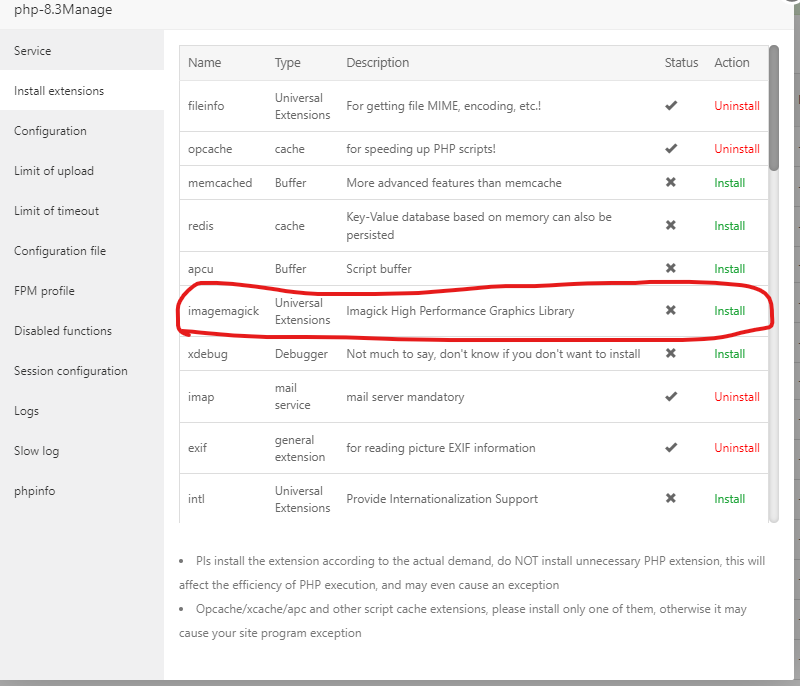Install the redis extension
This screenshot has width=800, height=686.
(x=730, y=225)
